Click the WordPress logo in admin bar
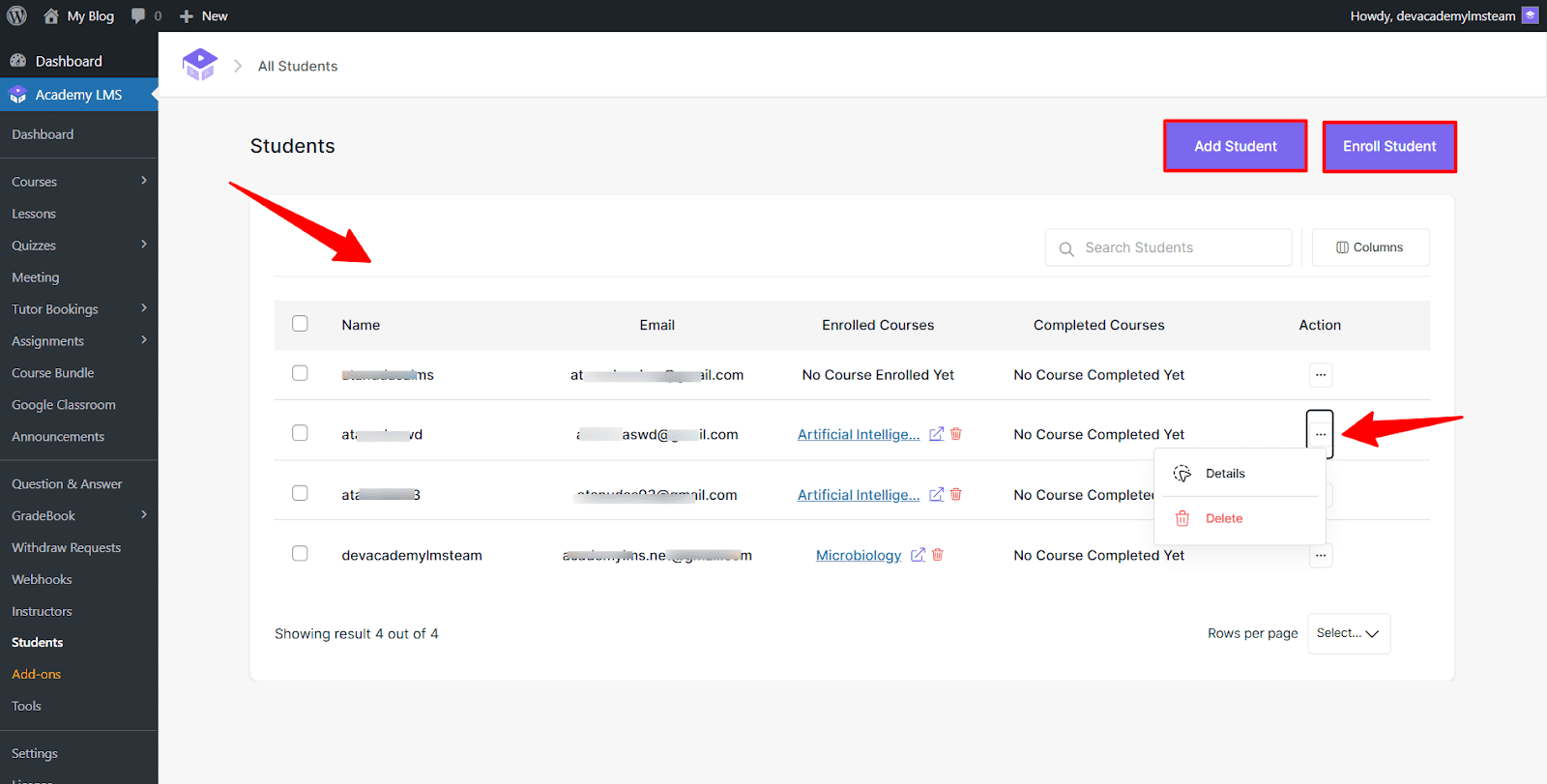 click(17, 15)
